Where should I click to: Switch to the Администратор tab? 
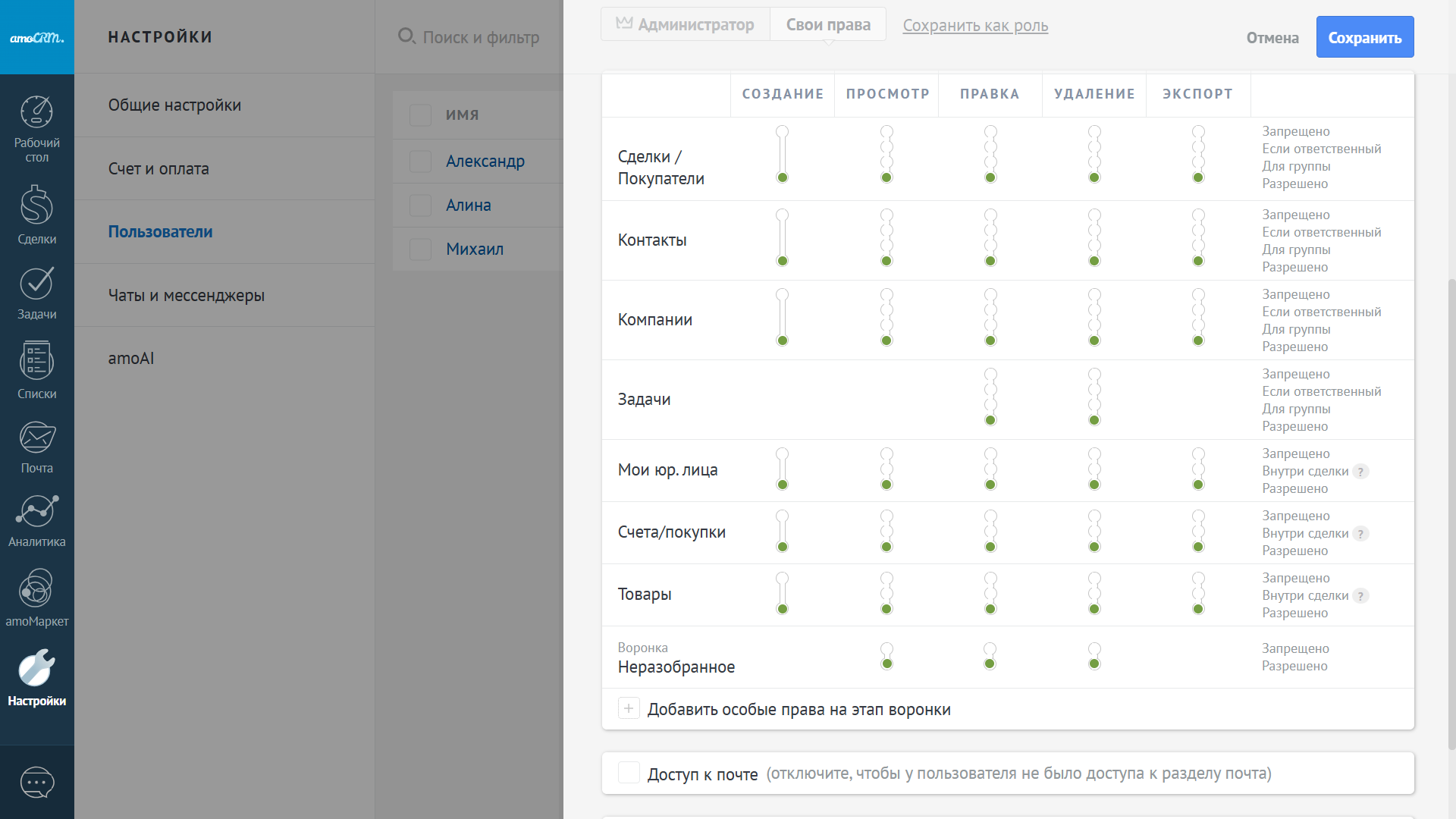point(686,25)
